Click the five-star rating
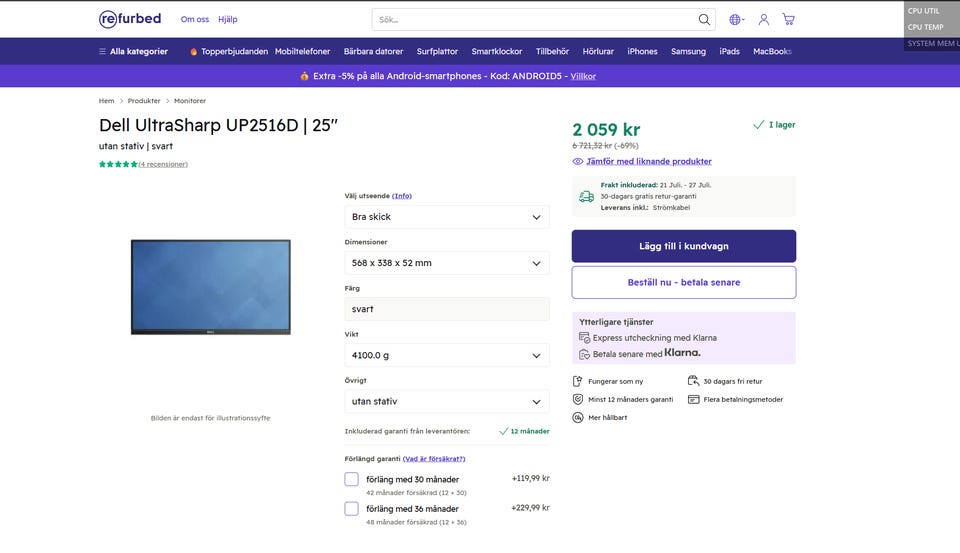 (x=118, y=164)
